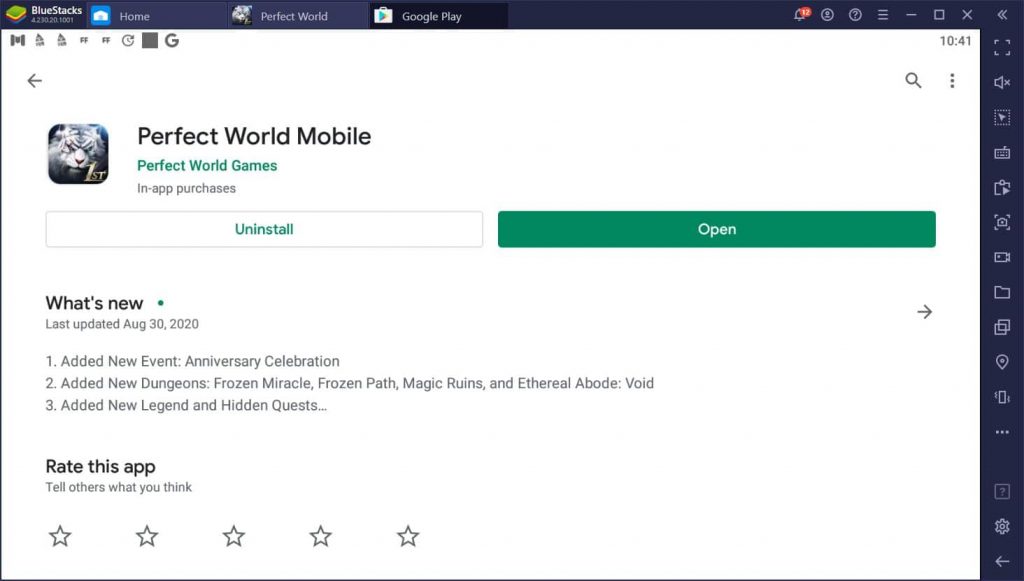Open multi-instance manager in sidebar
1024x581 pixels.
point(1002,327)
